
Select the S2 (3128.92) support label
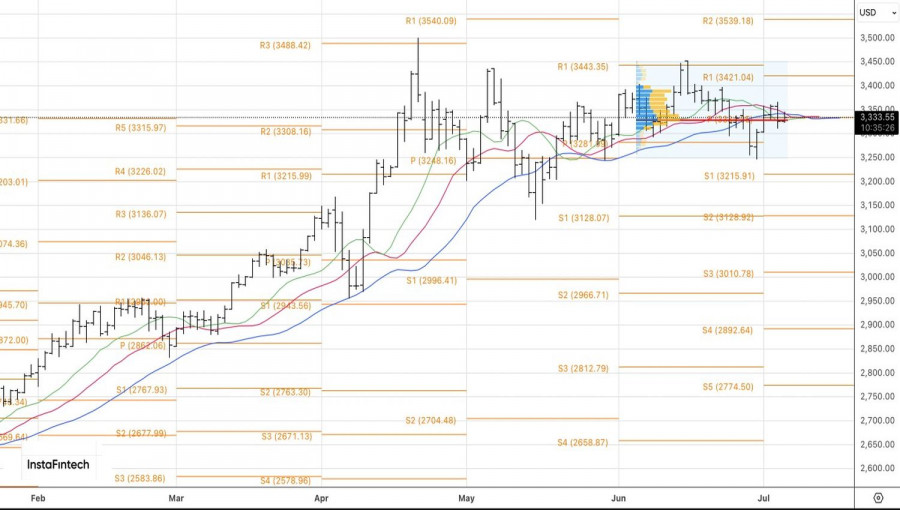[728, 217]
